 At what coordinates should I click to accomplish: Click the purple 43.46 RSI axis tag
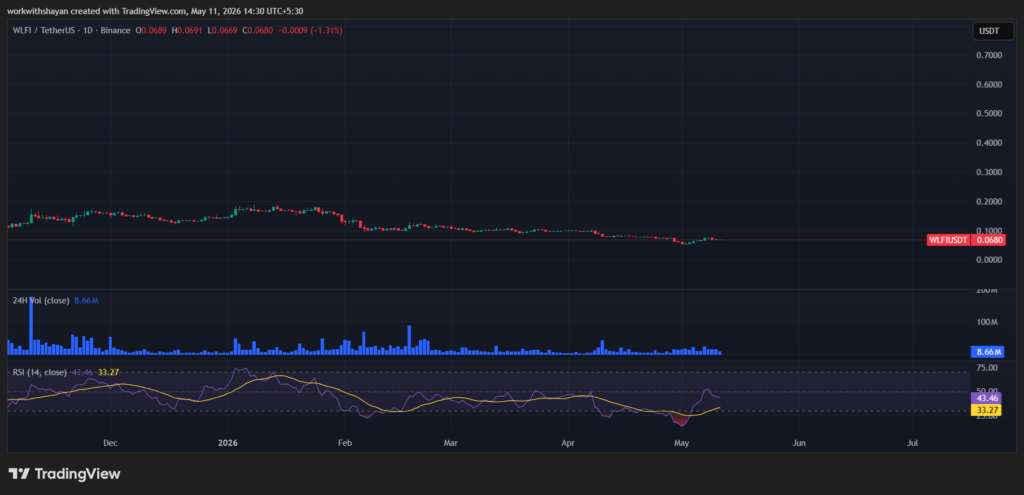(988, 398)
